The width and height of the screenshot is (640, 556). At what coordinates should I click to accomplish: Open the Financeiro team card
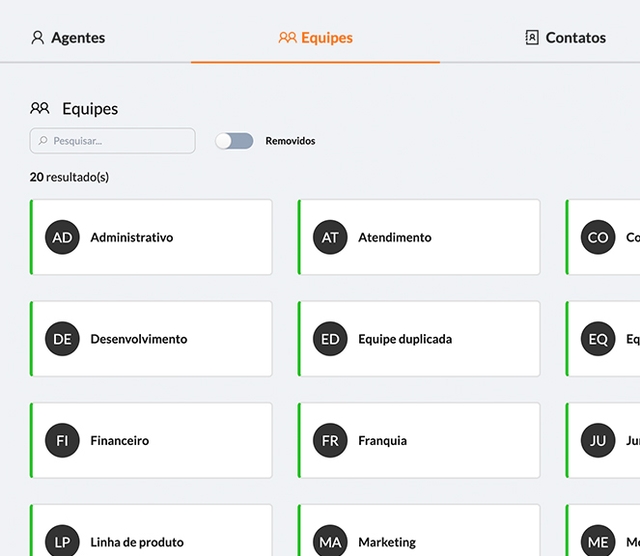pyautogui.click(x=151, y=440)
